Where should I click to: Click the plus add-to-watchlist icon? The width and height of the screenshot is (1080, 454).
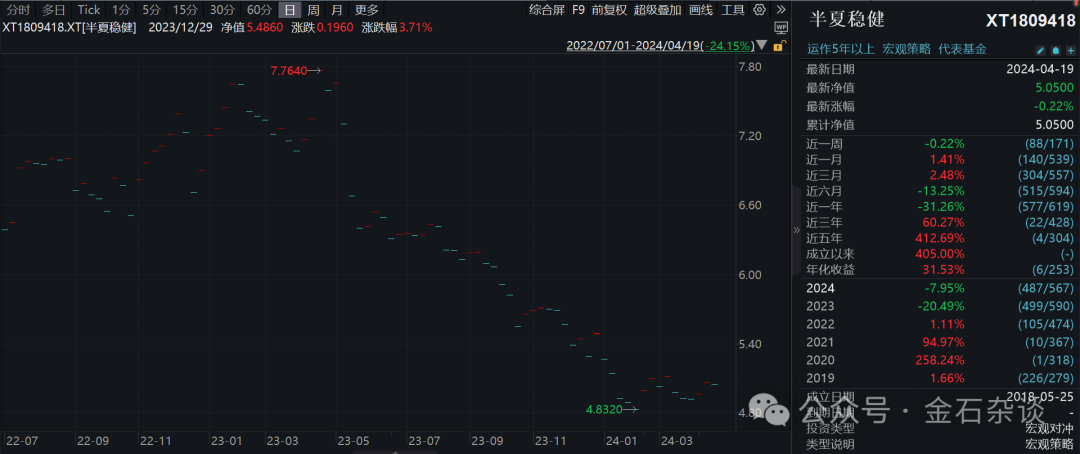point(1070,50)
